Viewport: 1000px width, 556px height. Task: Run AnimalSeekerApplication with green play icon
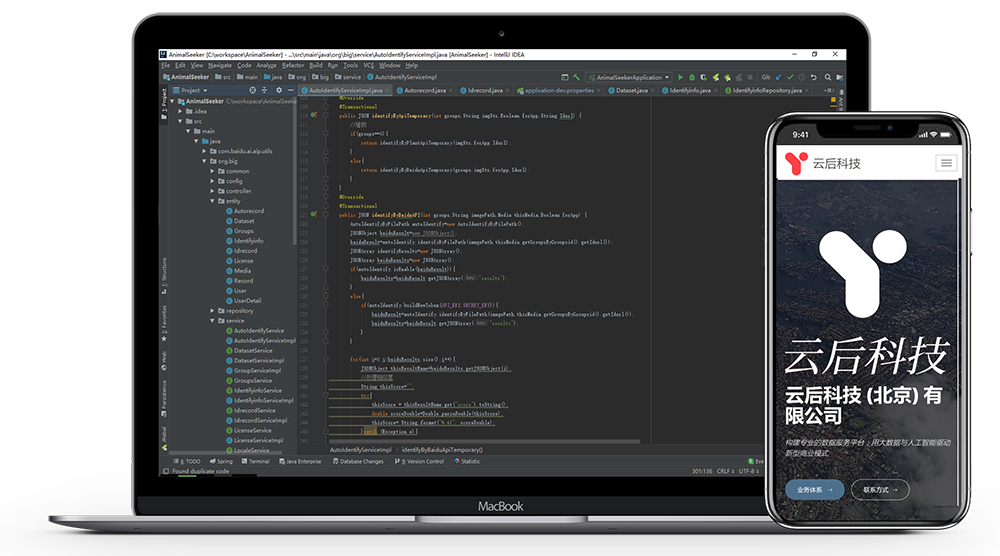coord(680,77)
